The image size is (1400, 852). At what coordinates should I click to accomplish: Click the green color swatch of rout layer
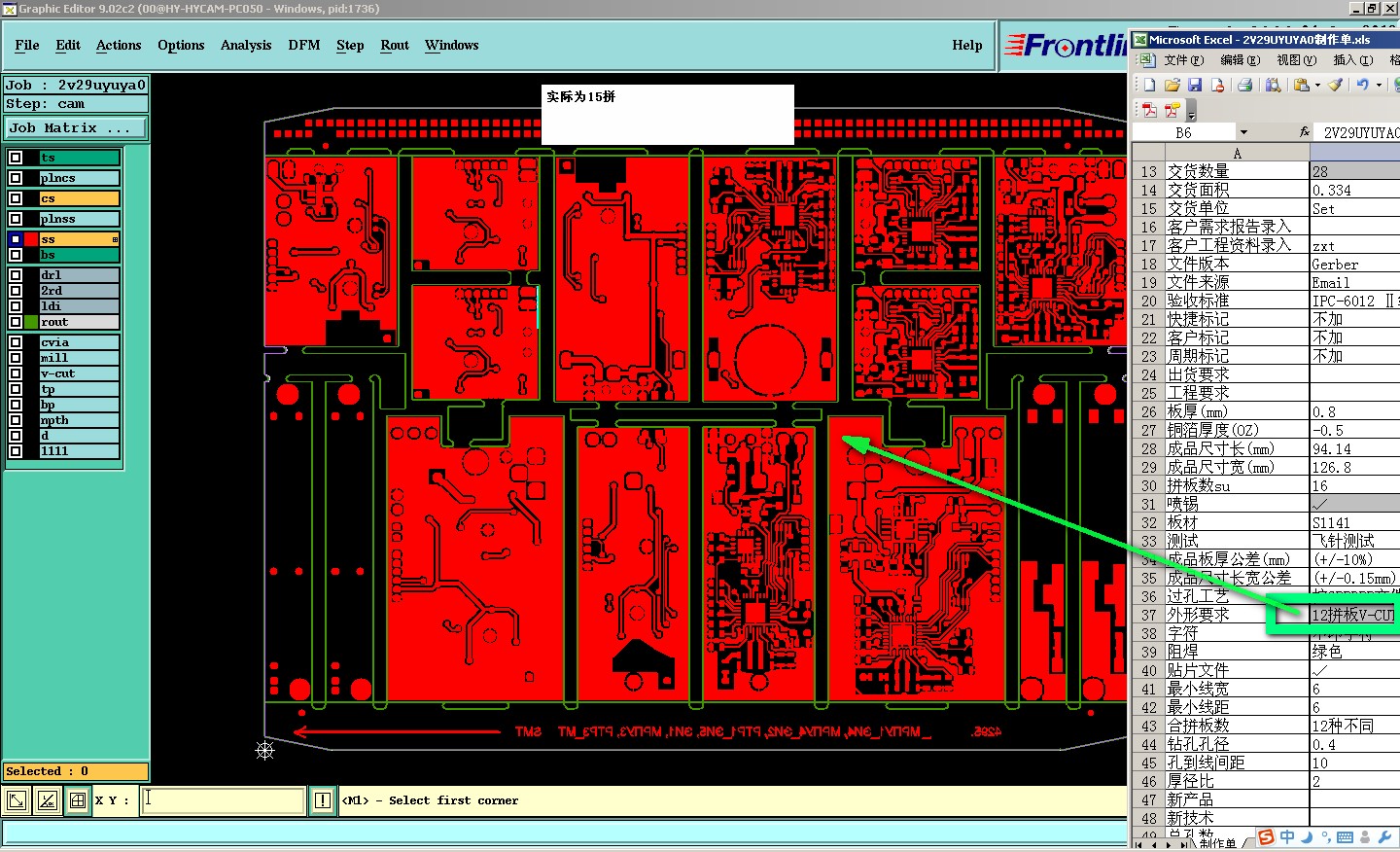pyautogui.click(x=32, y=322)
